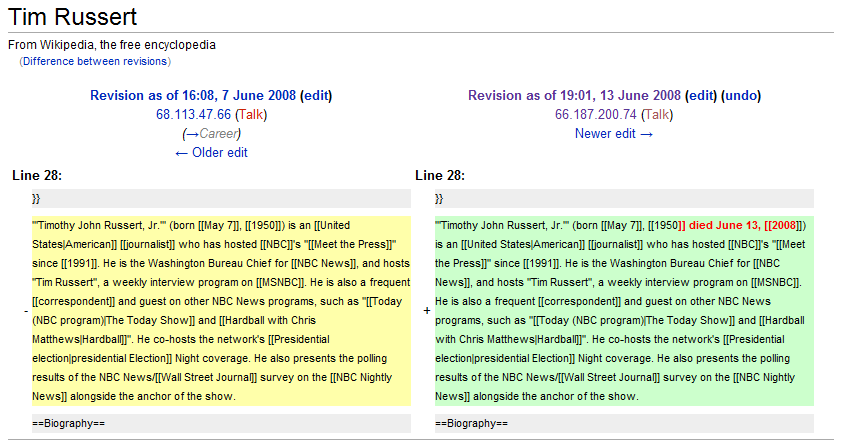Open the 'Difference between revisions' help link
This screenshot has width=842, height=445.
(96, 62)
